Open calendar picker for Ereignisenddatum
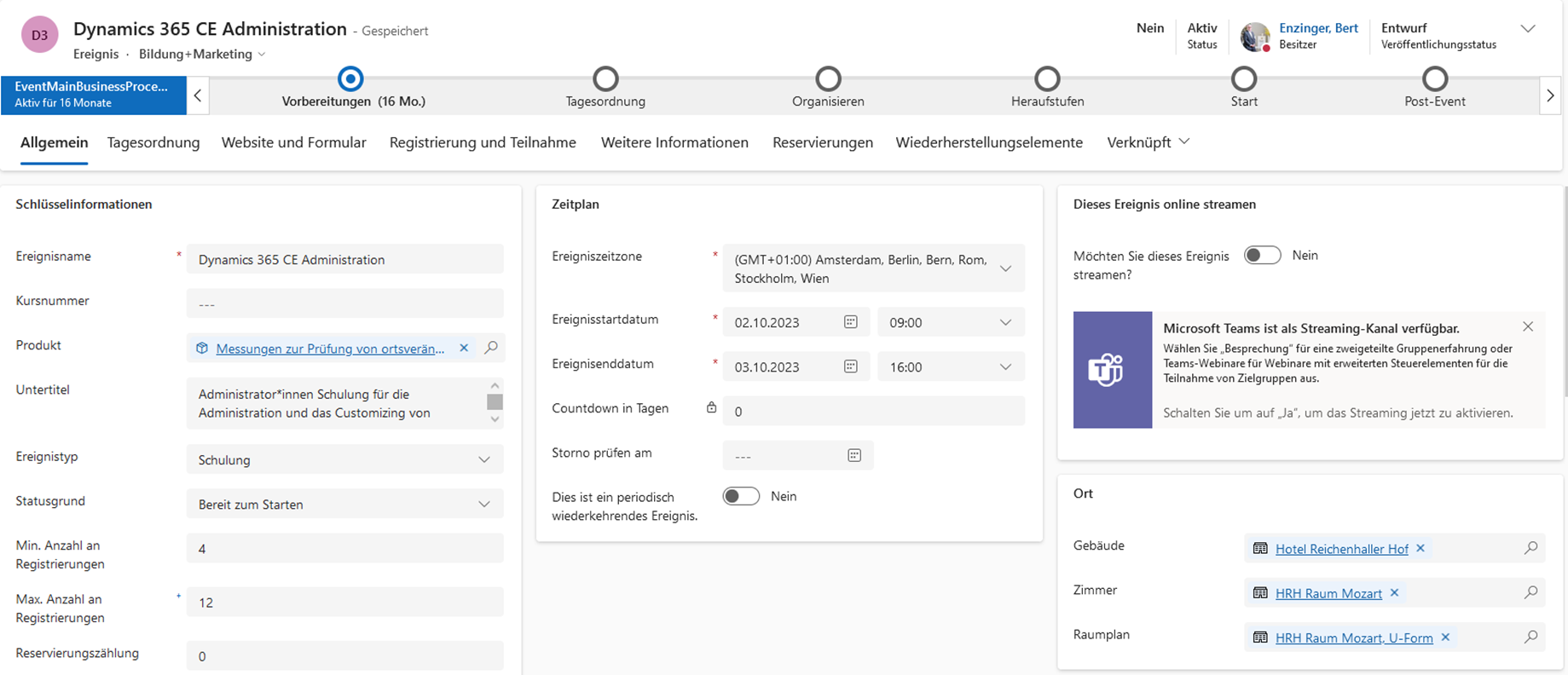The height and width of the screenshot is (675, 1568). tap(850, 366)
